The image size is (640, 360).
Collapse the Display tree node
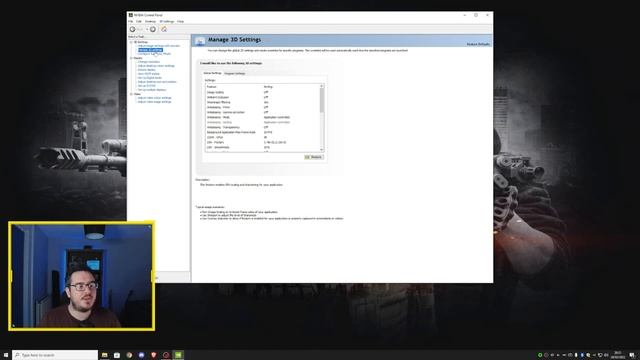(131, 58)
